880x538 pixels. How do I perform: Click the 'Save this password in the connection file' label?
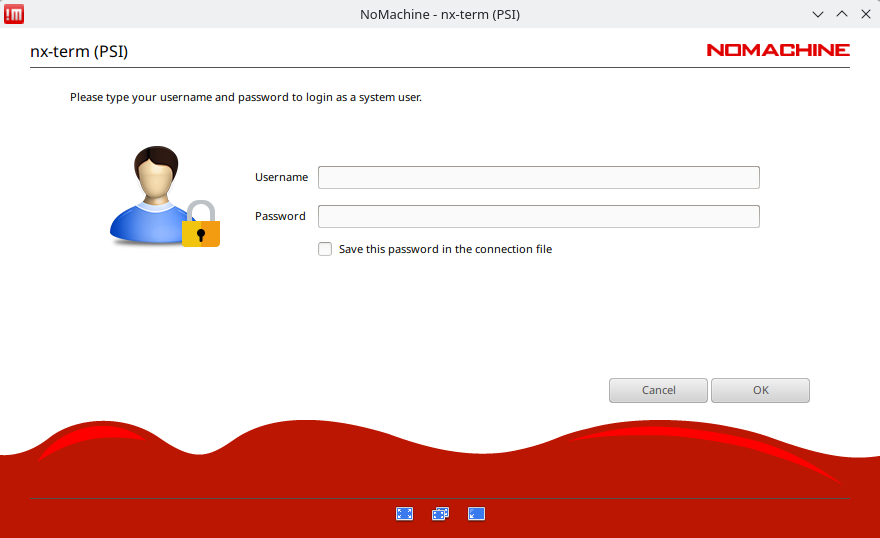(x=446, y=249)
